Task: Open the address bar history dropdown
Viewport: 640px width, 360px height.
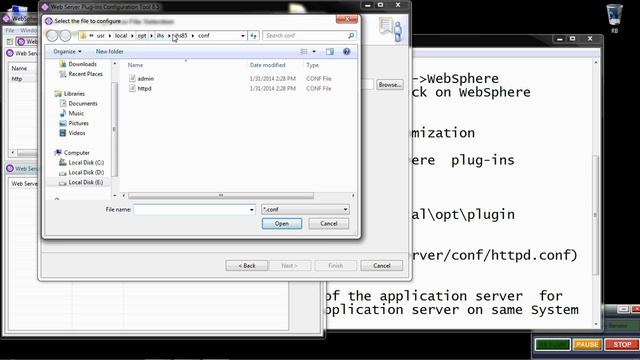Action: (243, 36)
